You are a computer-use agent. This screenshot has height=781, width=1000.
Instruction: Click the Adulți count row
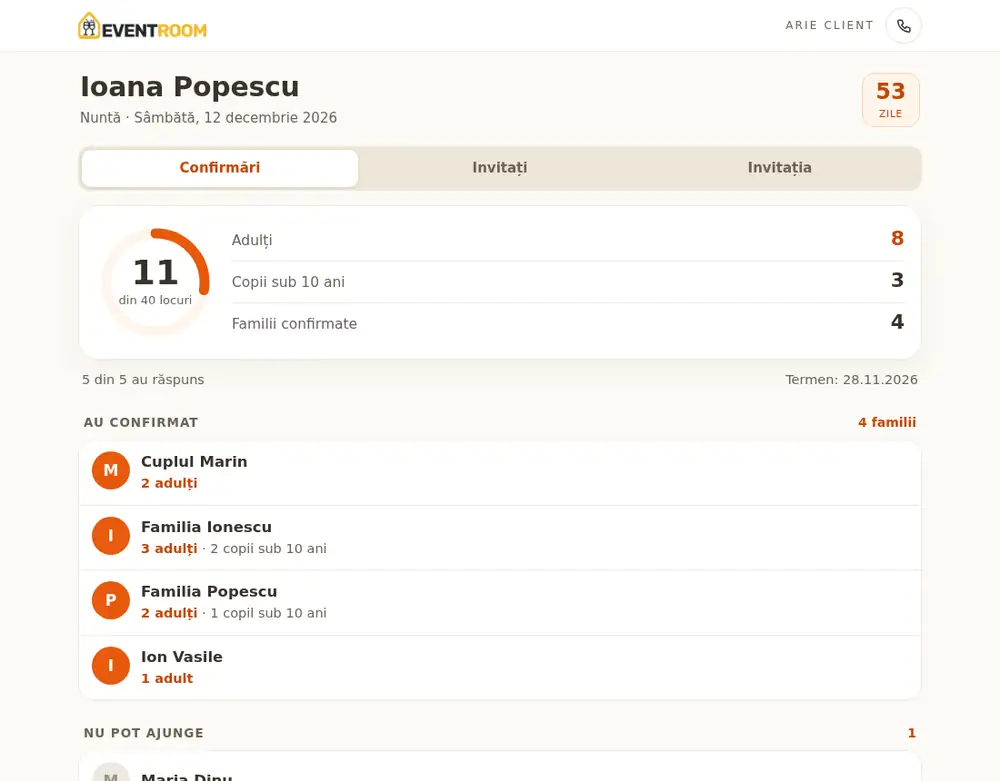coord(568,240)
